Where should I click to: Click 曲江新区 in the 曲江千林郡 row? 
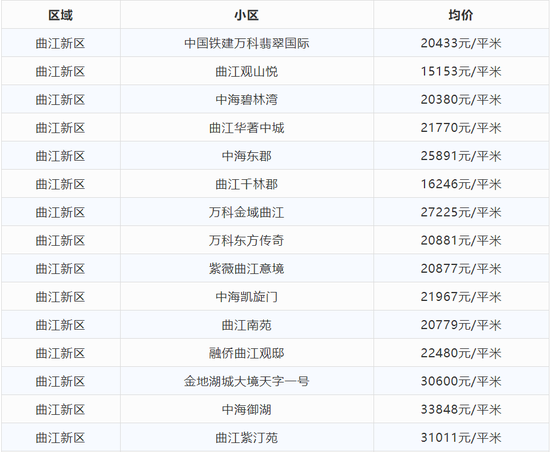[x=60, y=184]
